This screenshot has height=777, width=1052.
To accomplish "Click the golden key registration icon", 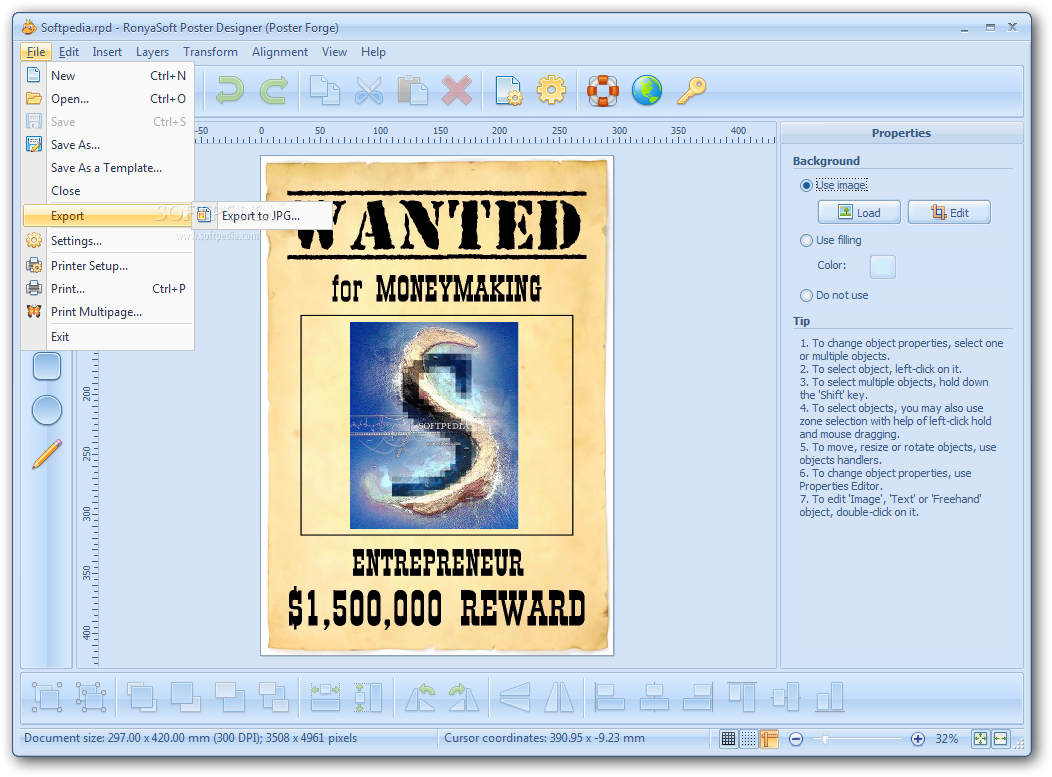I will (x=691, y=90).
